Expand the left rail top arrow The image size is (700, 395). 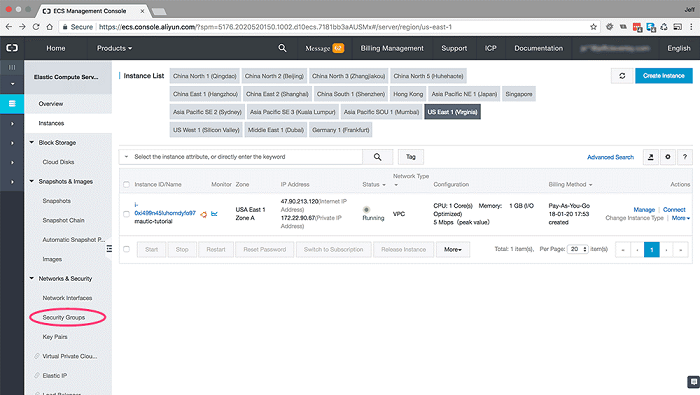(x=12, y=84)
